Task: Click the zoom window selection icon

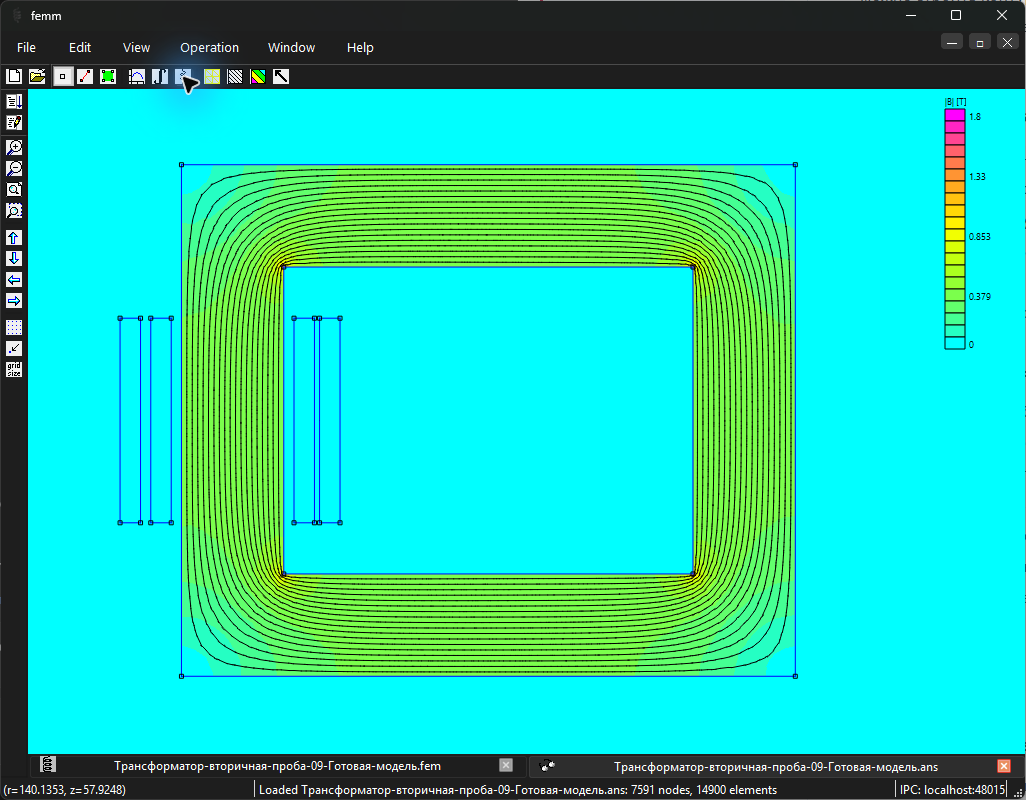Action: [14, 210]
